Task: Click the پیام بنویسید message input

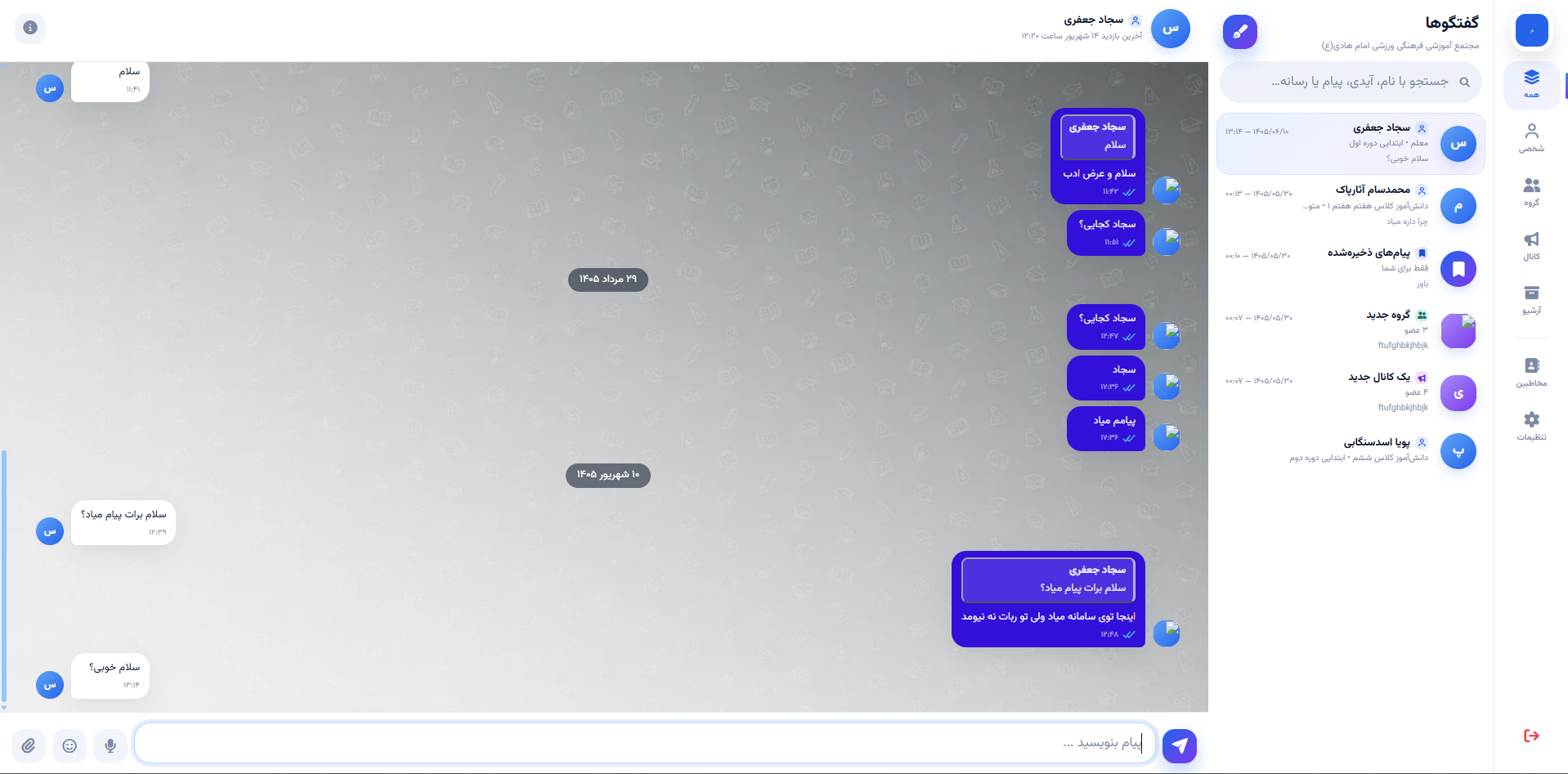Action: (x=645, y=743)
